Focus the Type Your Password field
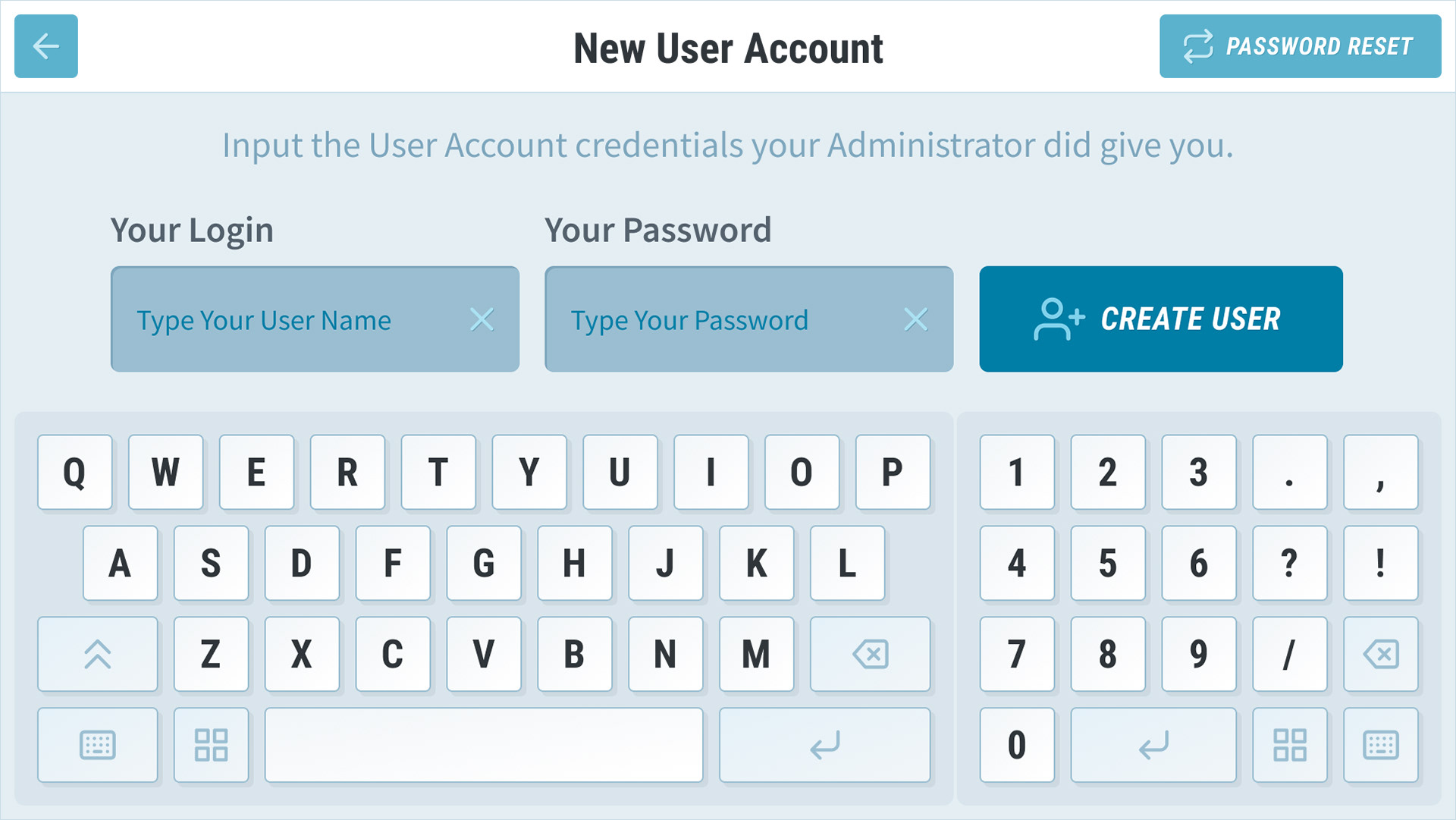Viewport: 1456px width, 820px height. tap(748, 319)
